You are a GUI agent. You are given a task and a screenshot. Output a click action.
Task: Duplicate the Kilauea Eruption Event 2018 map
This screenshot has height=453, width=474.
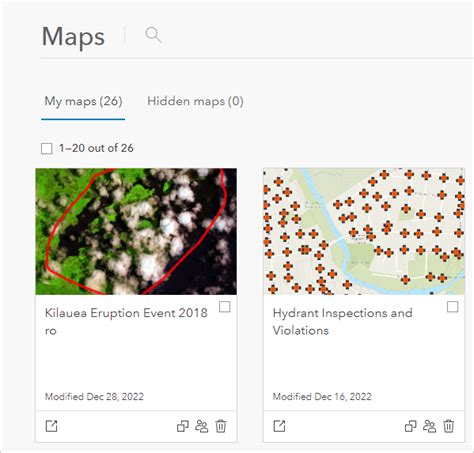click(x=183, y=426)
